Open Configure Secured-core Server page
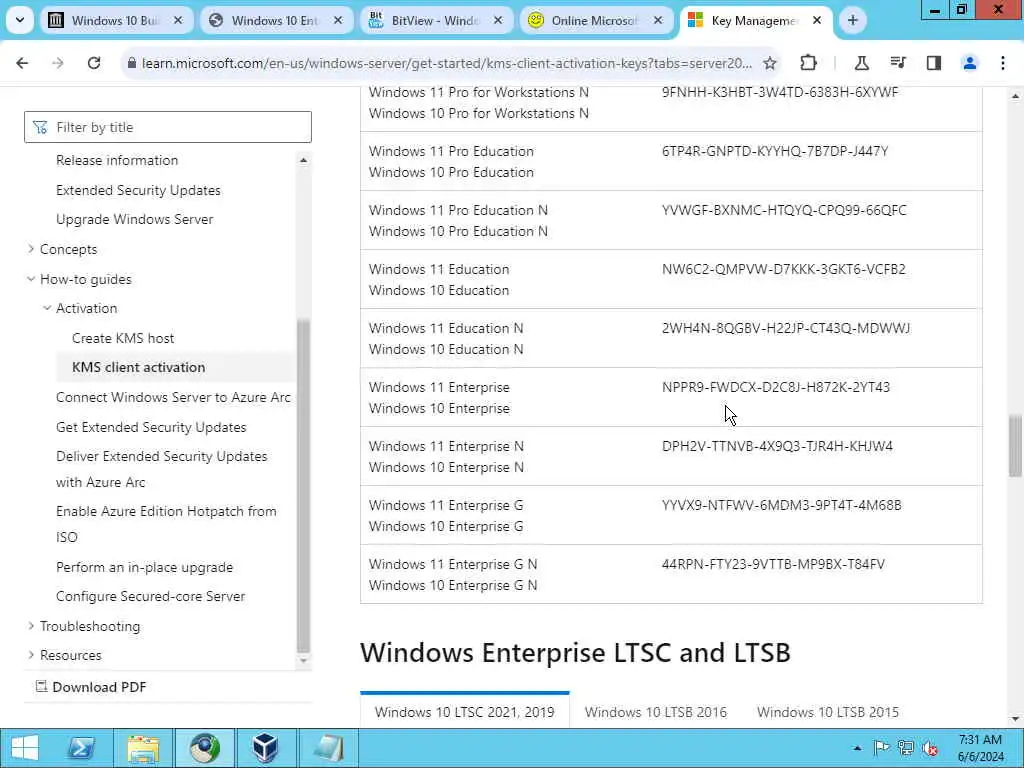 click(150, 596)
